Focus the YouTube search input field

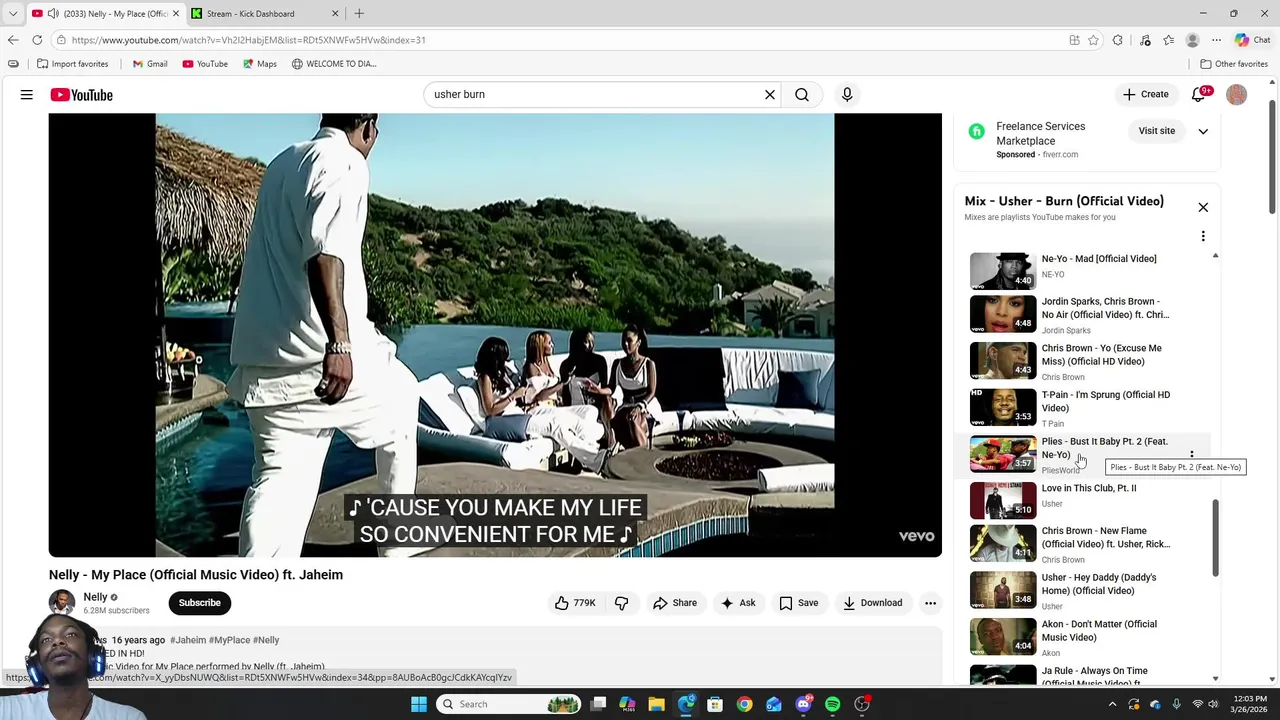tap(595, 95)
